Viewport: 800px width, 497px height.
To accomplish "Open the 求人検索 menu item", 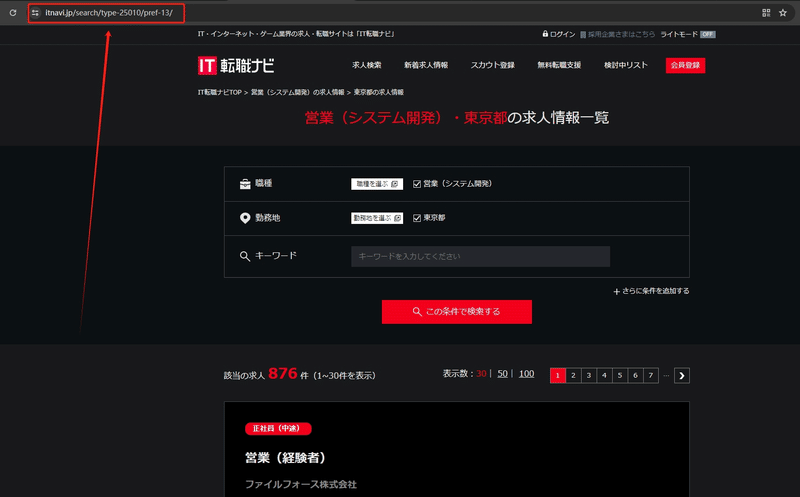I will click(x=366, y=65).
